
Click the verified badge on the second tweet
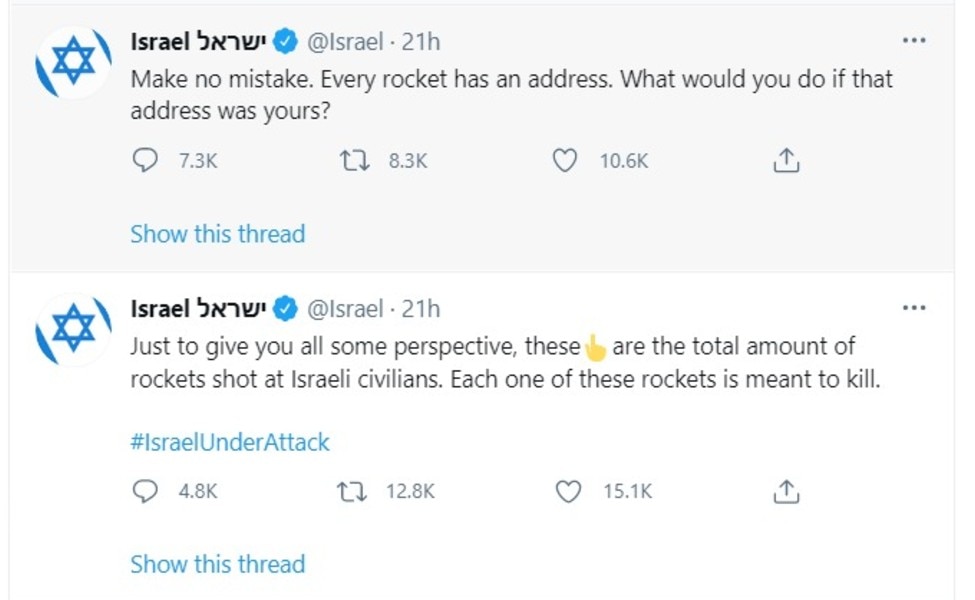coord(285,308)
